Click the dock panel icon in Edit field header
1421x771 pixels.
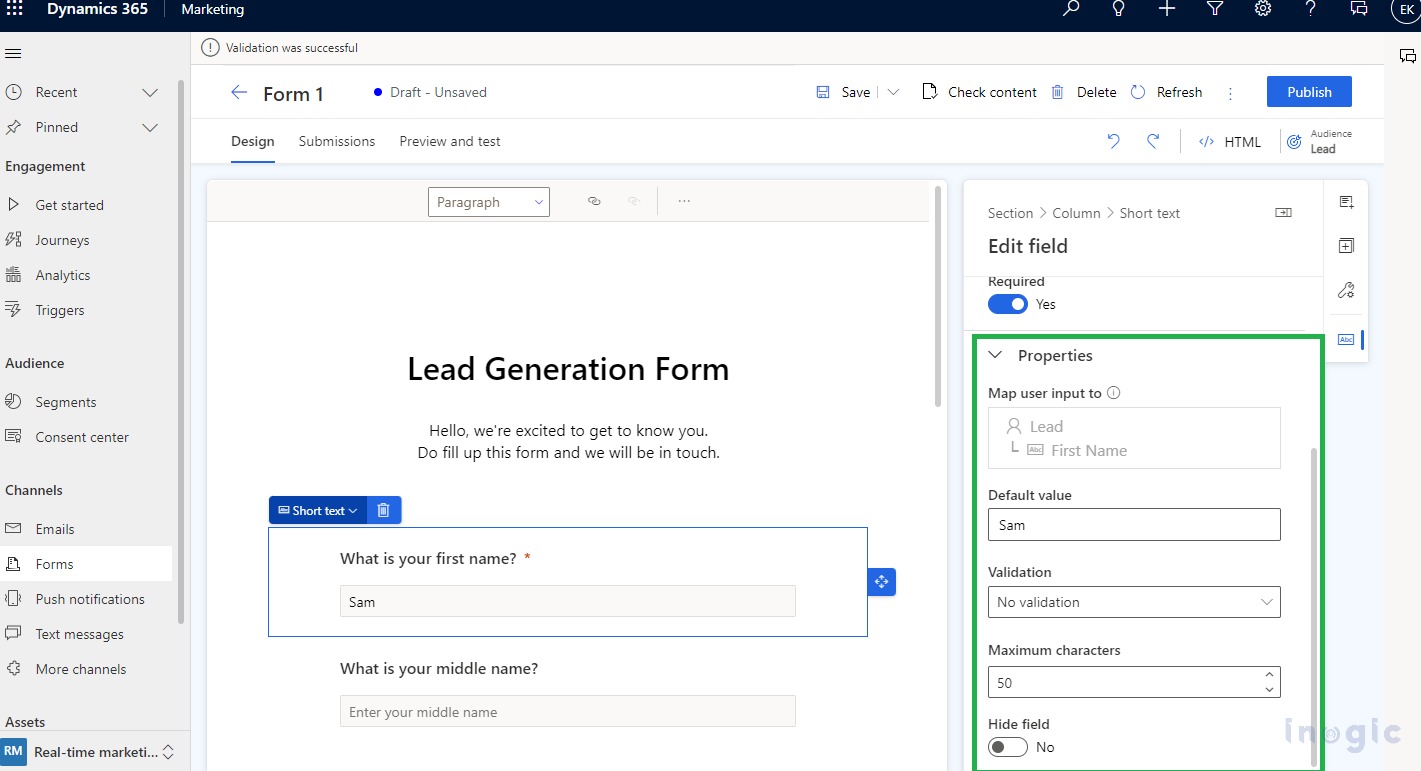(x=1283, y=213)
